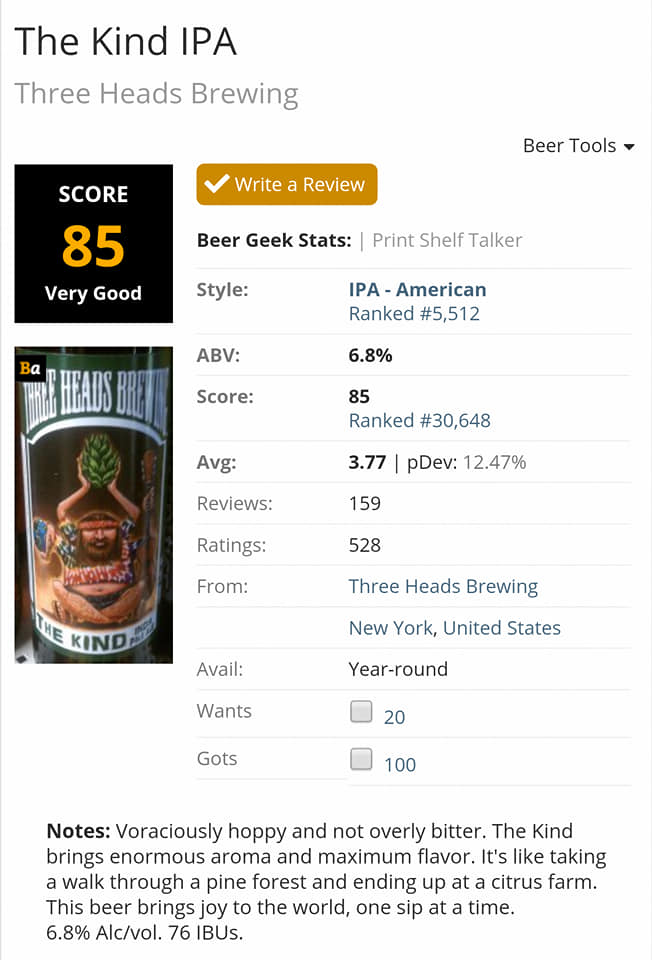The width and height of the screenshot is (652, 960).
Task: Click the black Score 85 box
Action: [x=93, y=244]
